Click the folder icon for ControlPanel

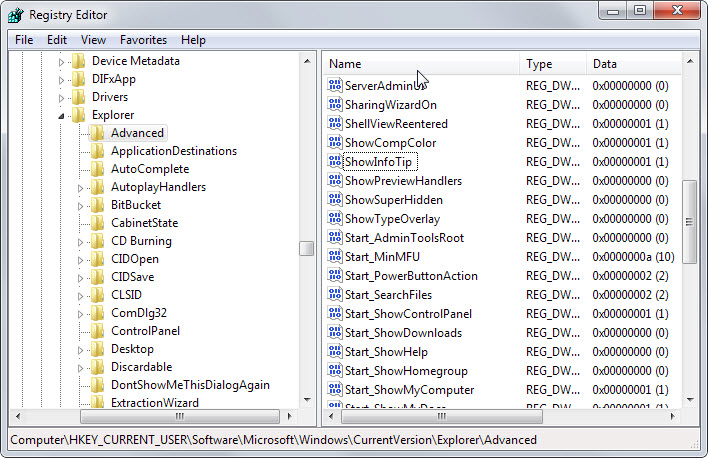(x=98, y=331)
